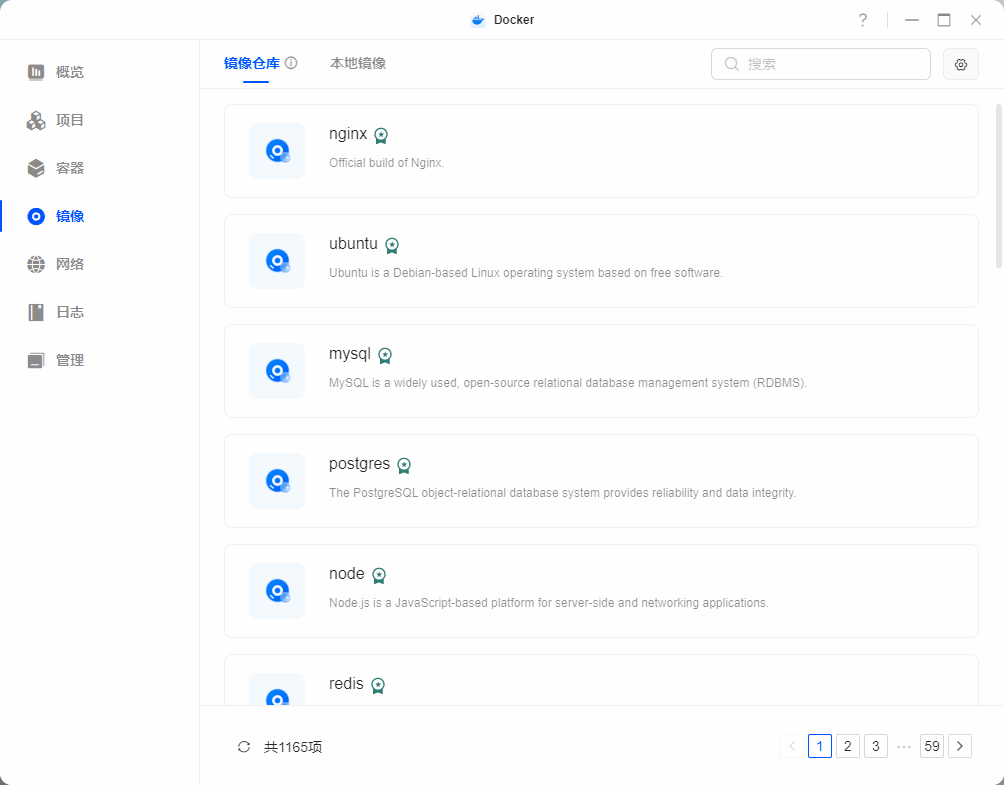Go to page 3

876,746
